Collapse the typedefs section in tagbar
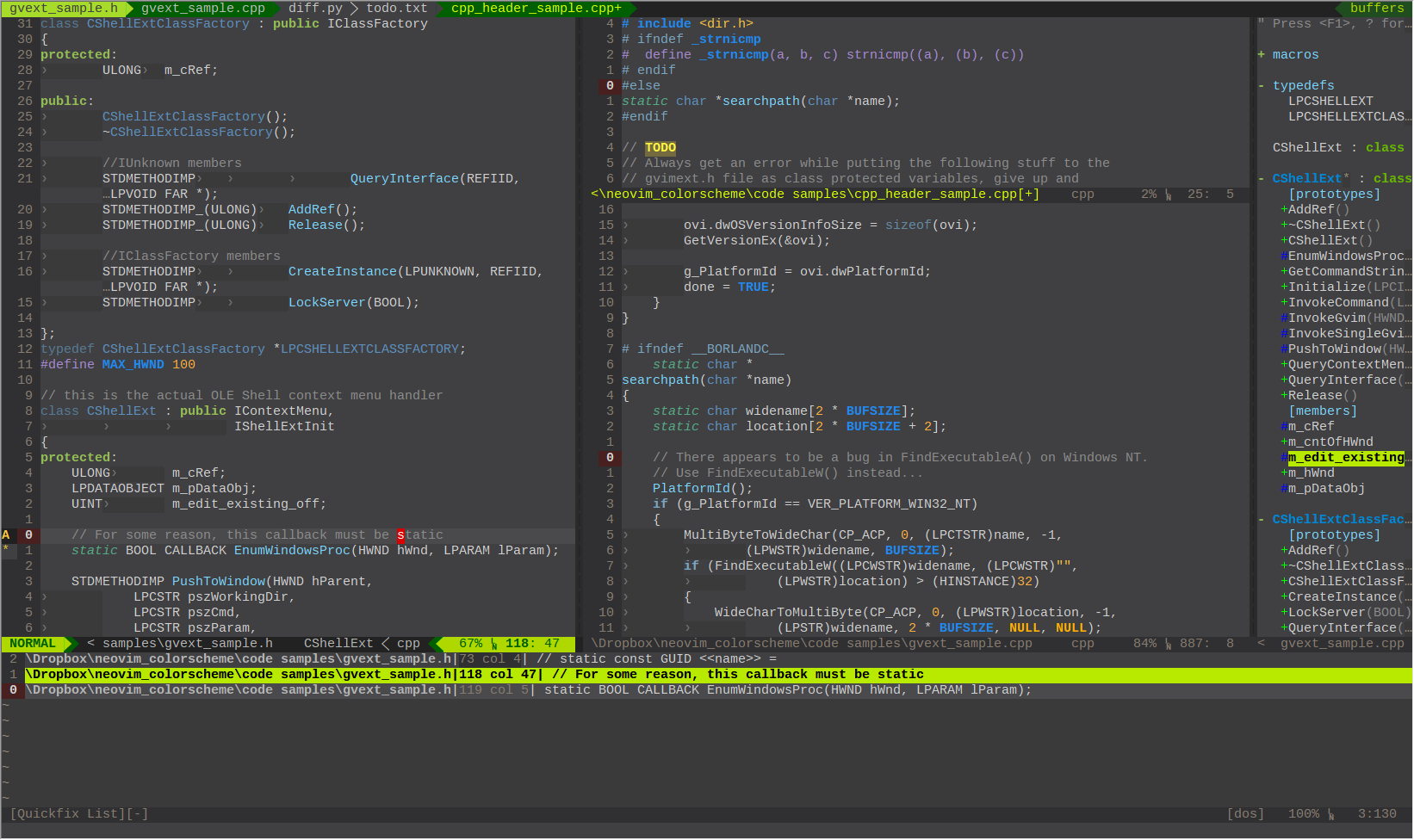The height and width of the screenshot is (840, 1414). (1262, 86)
